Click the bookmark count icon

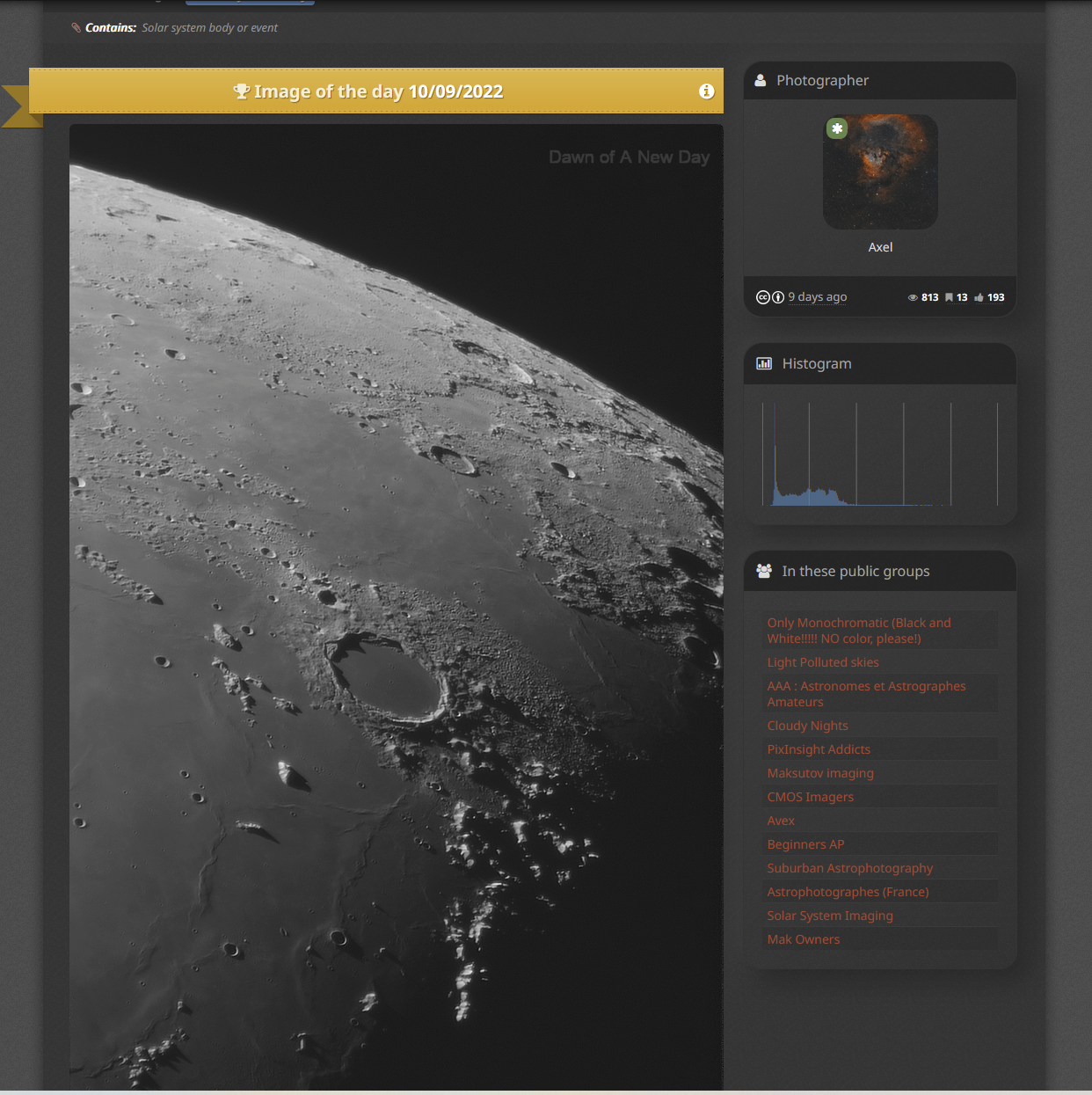pyautogui.click(x=949, y=297)
